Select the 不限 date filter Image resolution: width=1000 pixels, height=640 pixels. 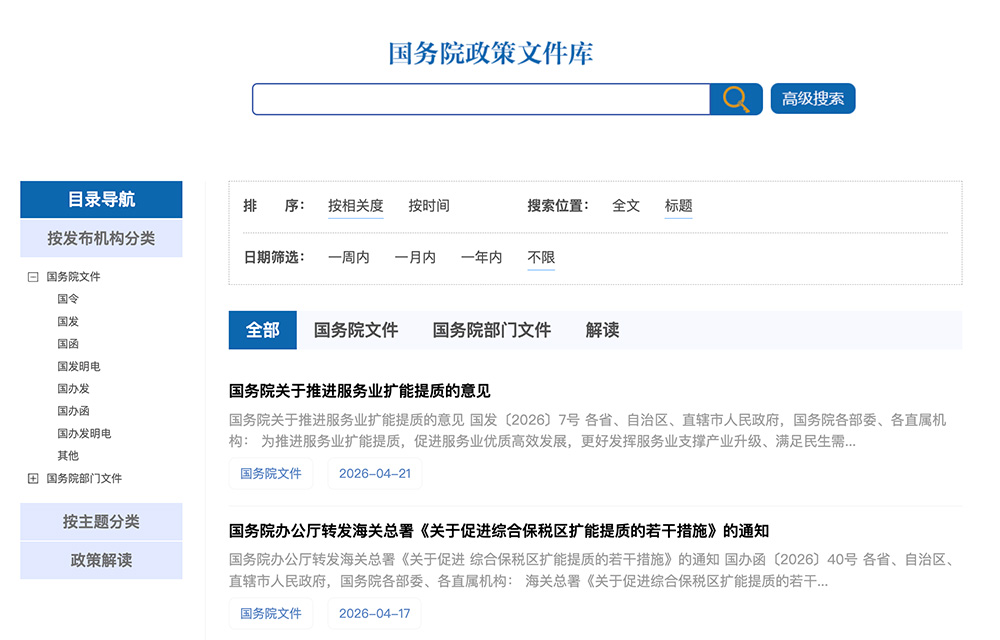click(x=541, y=258)
